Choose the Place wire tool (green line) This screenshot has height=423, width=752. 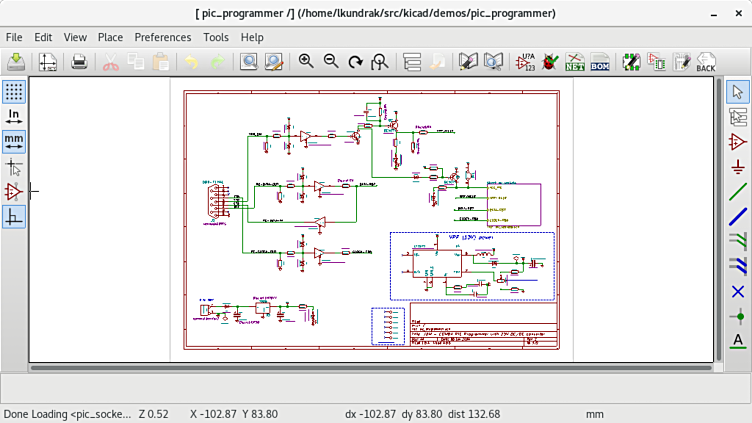pos(738,191)
